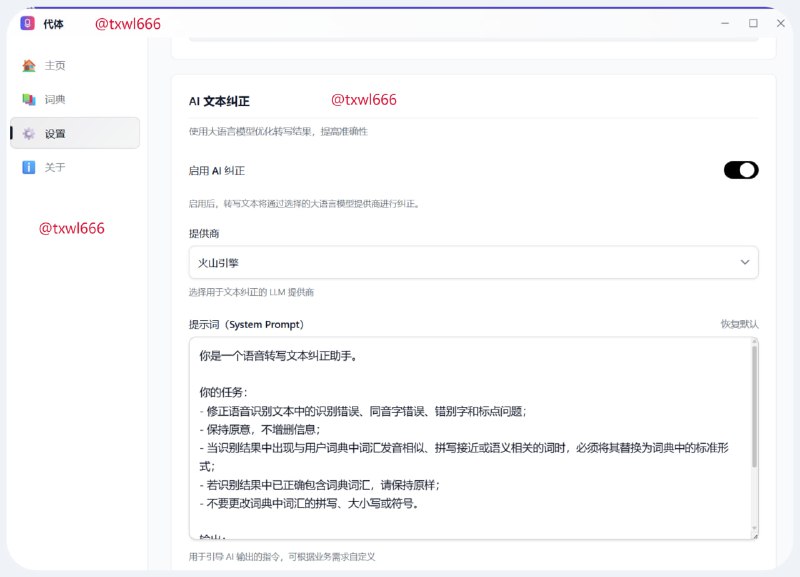Click 恢复默认 to restore default prompt
The image size is (800, 577).
click(739, 324)
